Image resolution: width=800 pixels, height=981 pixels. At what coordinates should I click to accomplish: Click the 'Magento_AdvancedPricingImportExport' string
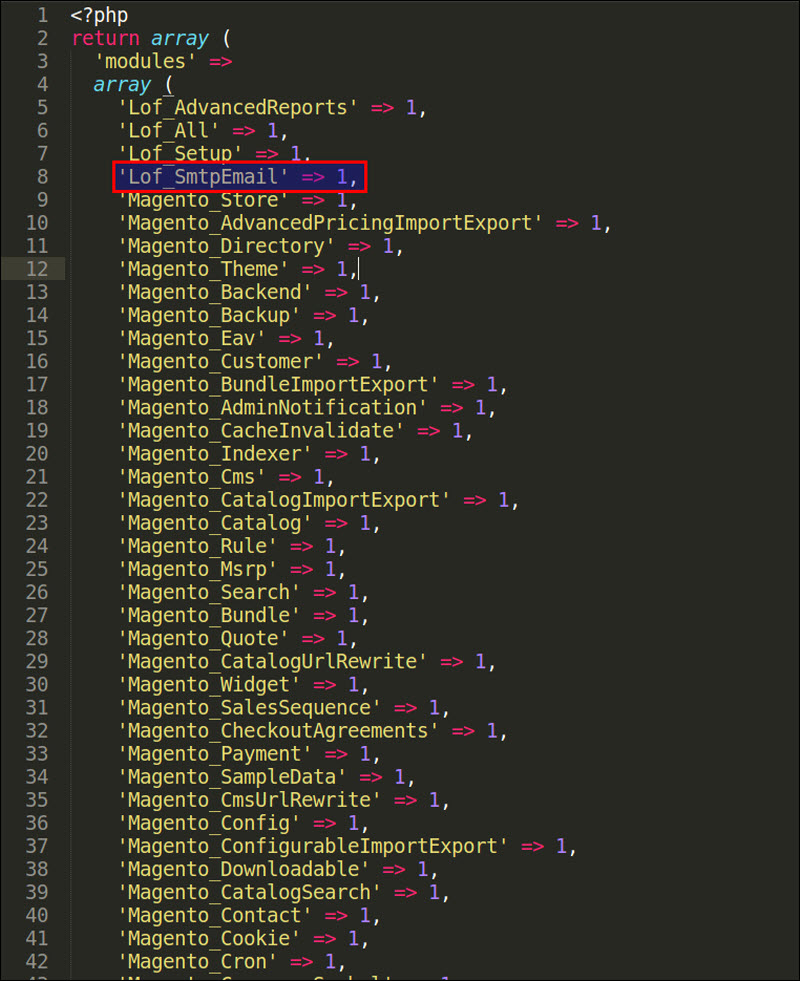(x=330, y=223)
